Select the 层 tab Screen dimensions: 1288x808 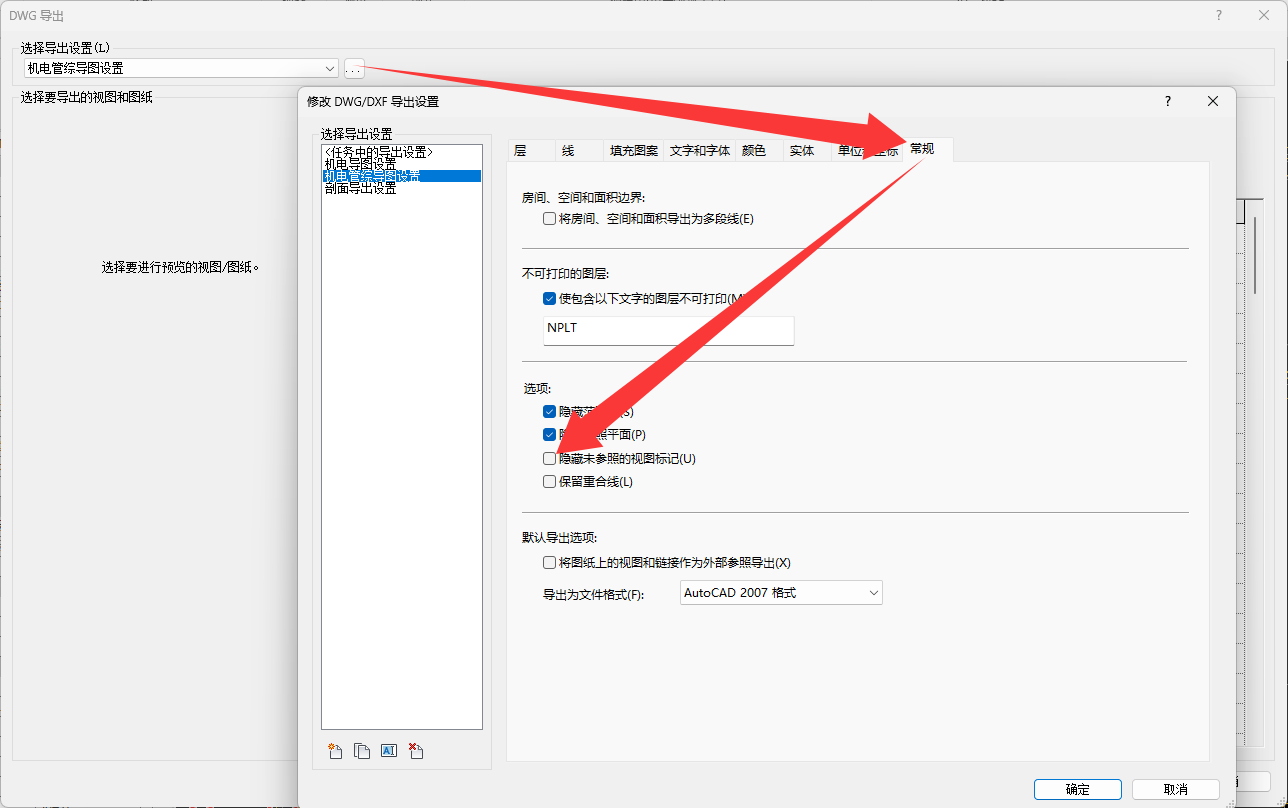pos(520,150)
